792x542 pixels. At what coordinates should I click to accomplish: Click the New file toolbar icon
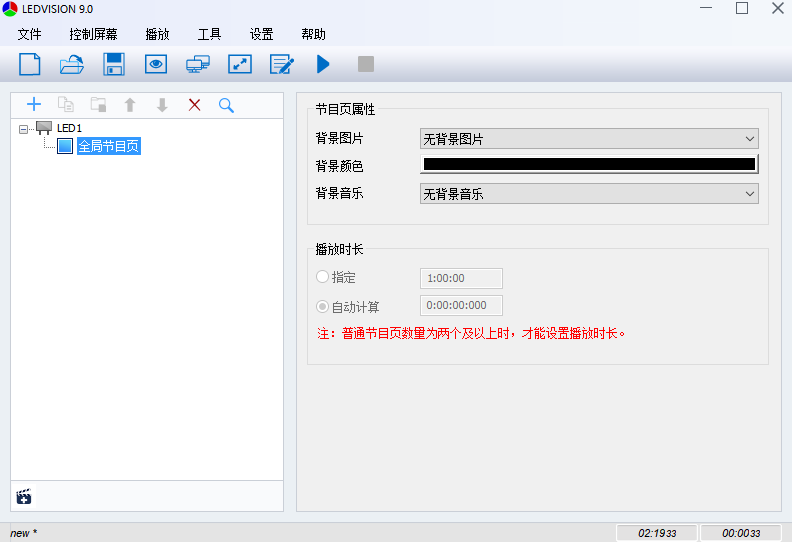(30, 64)
